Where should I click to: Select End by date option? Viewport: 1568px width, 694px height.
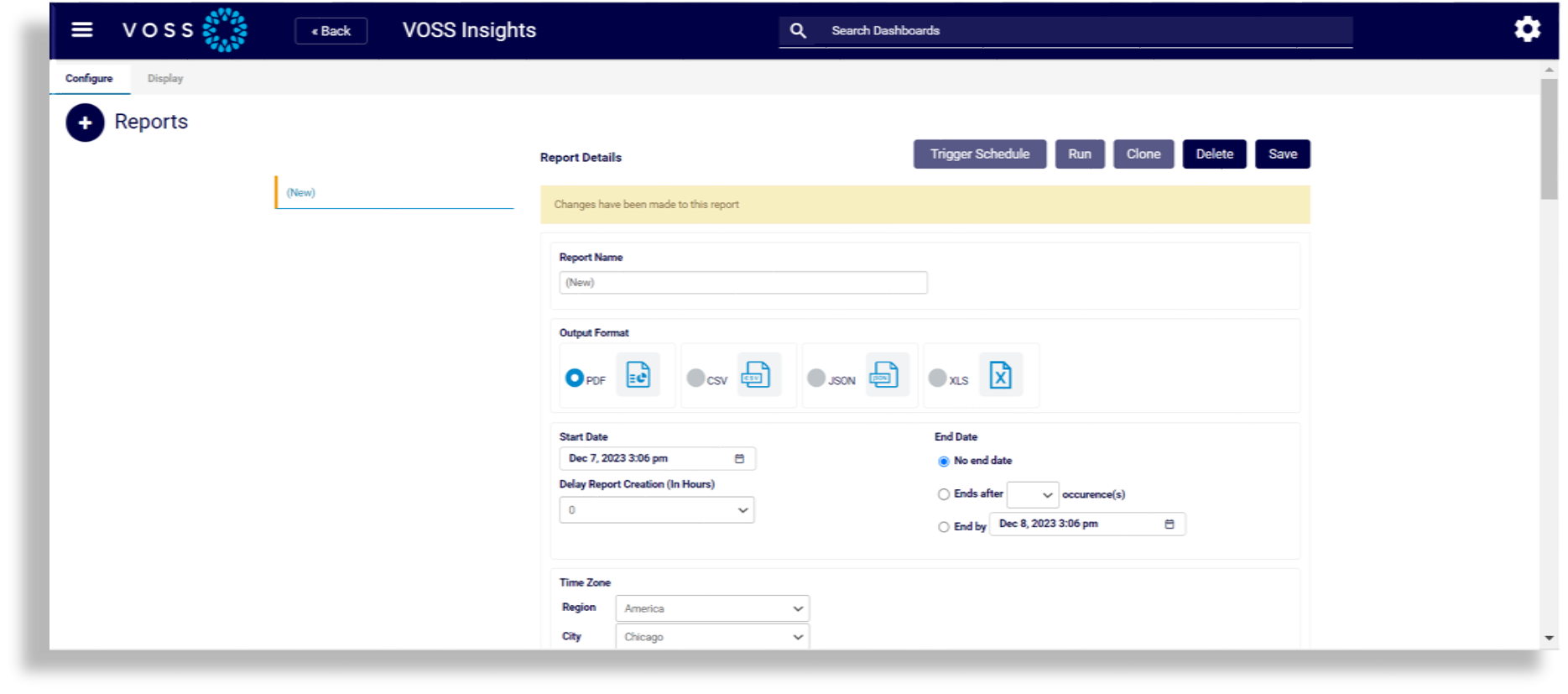(x=944, y=528)
